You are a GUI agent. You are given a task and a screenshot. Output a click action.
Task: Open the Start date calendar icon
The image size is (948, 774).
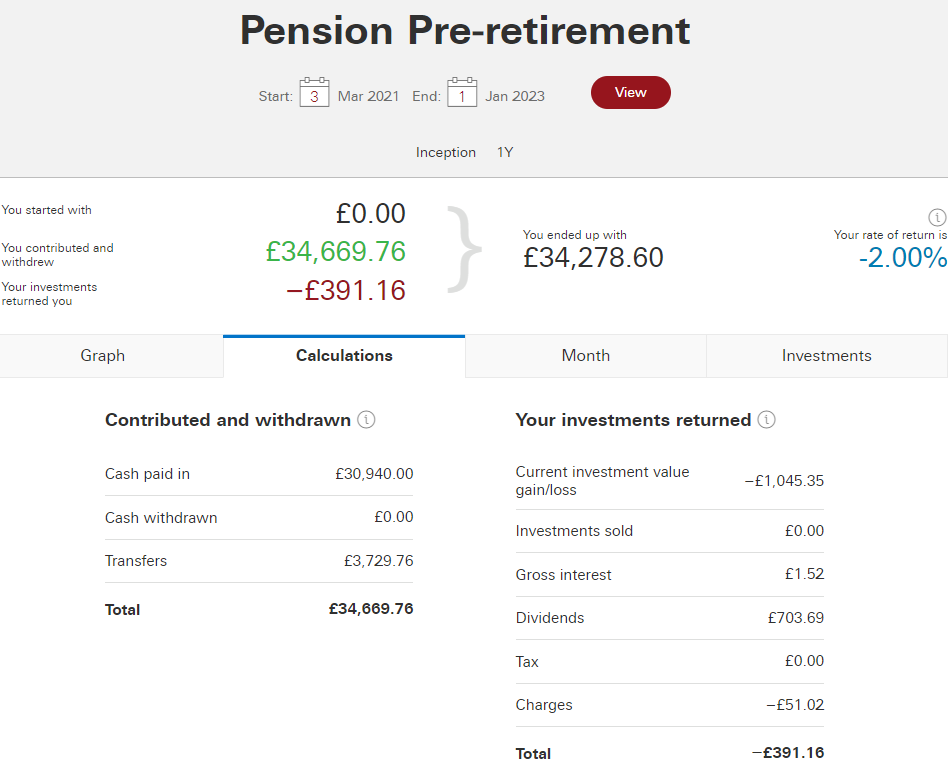point(314,93)
